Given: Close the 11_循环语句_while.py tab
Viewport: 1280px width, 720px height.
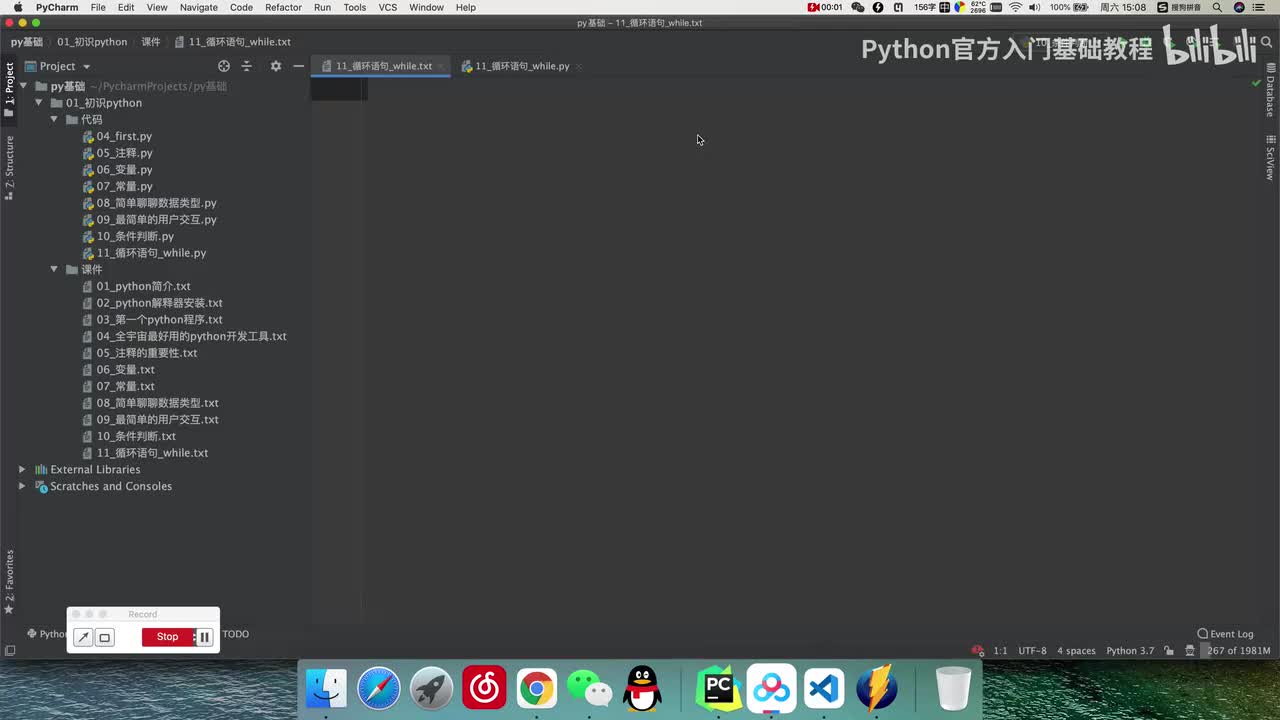Looking at the screenshot, I should point(579,67).
